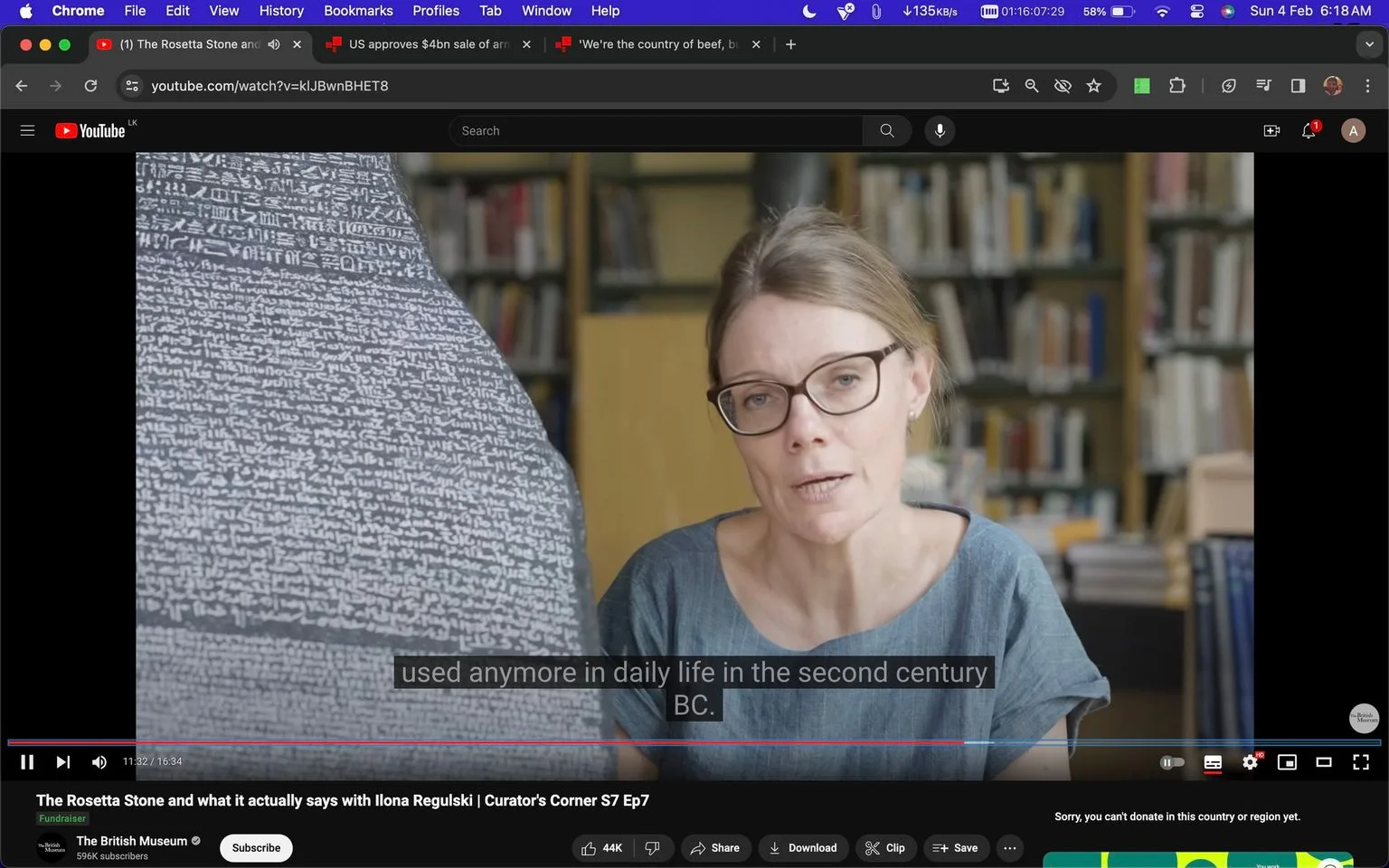The height and width of the screenshot is (868, 1389).
Task: Search with voice microphone icon
Action: [x=940, y=131]
